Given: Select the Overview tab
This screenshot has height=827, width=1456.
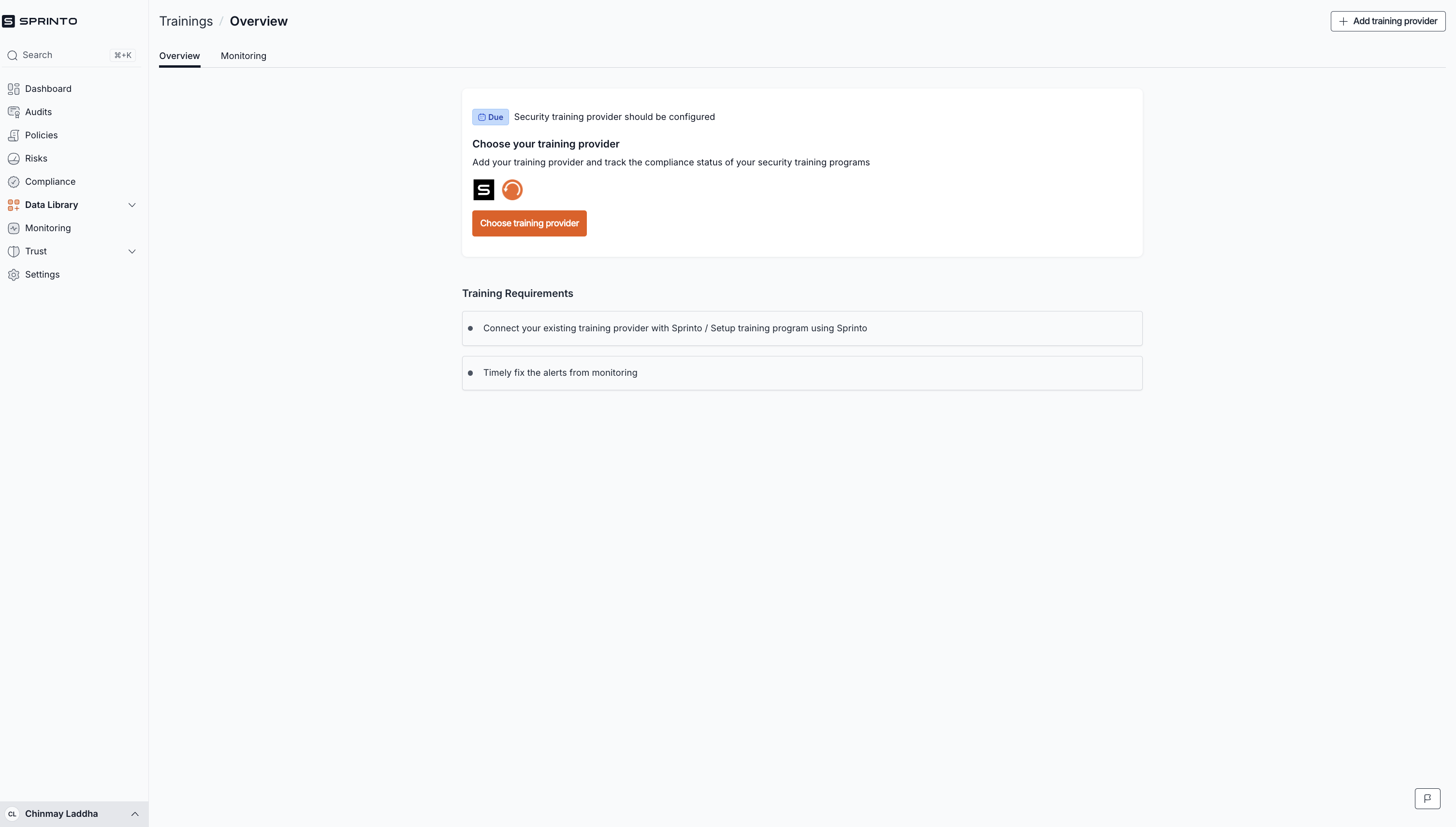Looking at the screenshot, I should (179, 56).
